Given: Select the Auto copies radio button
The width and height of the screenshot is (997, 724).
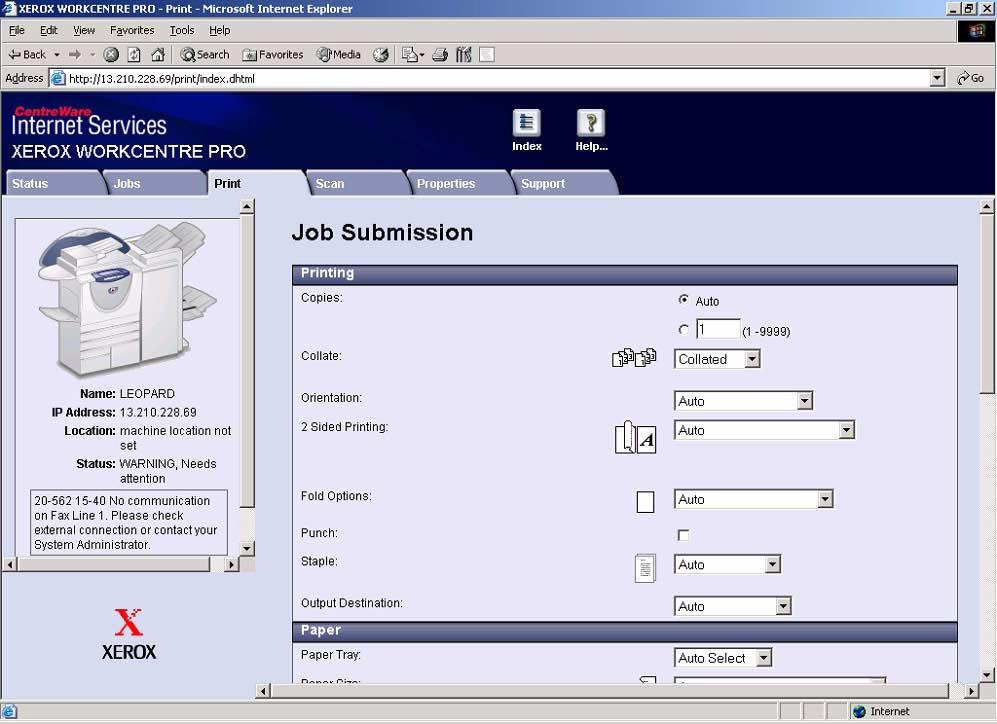Looking at the screenshot, I should point(684,299).
